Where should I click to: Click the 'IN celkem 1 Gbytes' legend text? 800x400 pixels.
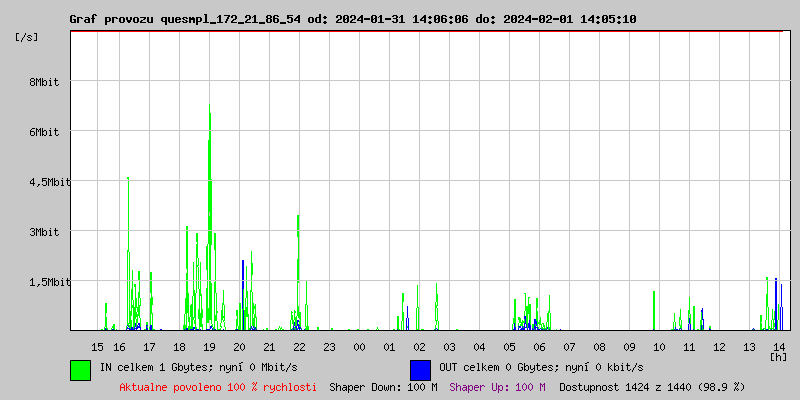click(x=176, y=369)
